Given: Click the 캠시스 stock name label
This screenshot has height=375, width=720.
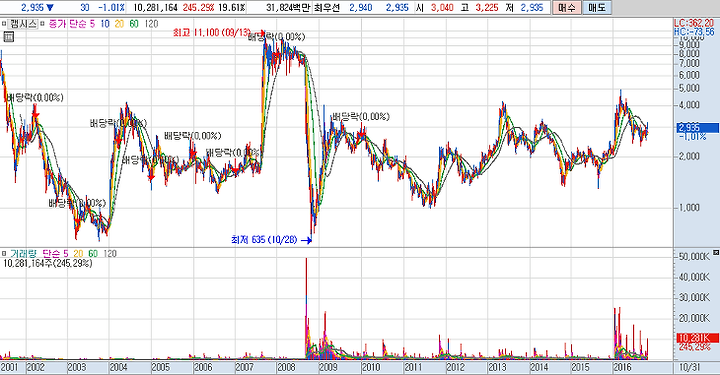Looking at the screenshot, I should click(x=22, y=24).
